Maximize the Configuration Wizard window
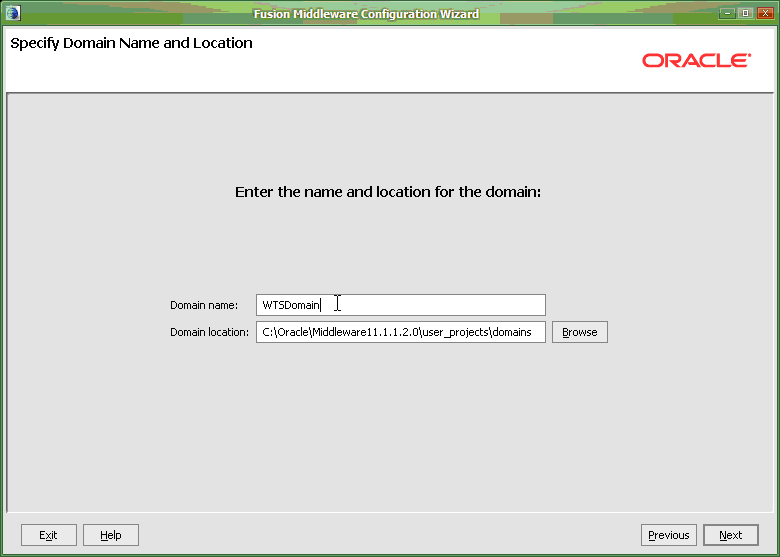 tap(745, 13)
